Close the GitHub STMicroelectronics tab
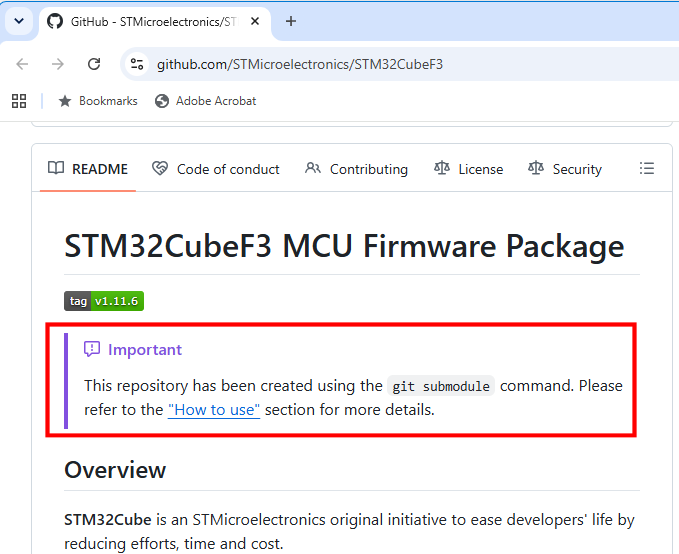The height and width of the screenshot is (554, 679). click(255, 21)
